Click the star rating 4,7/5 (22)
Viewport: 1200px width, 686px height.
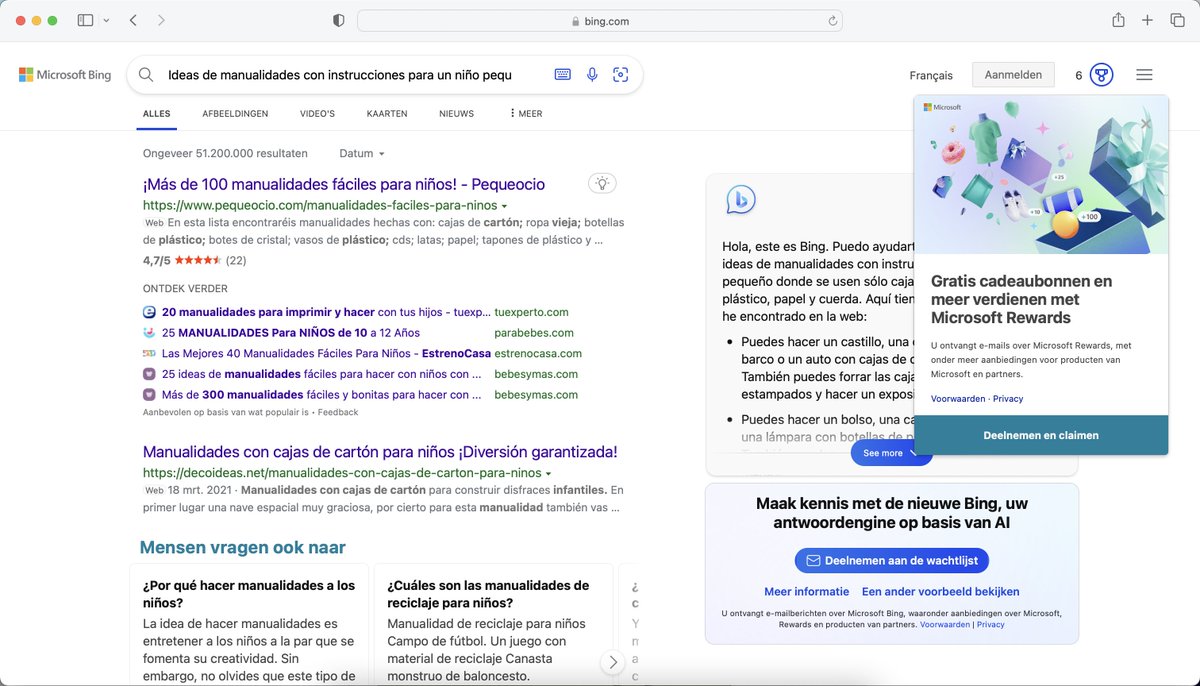point(194,260)
